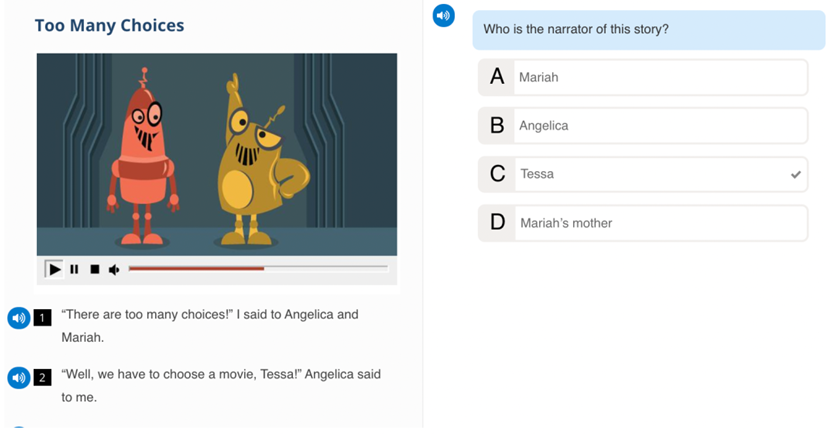The height and width of the screenshot is (437, 833).
Task: Mute the video volume speaker icon
Action: (114, 270)
